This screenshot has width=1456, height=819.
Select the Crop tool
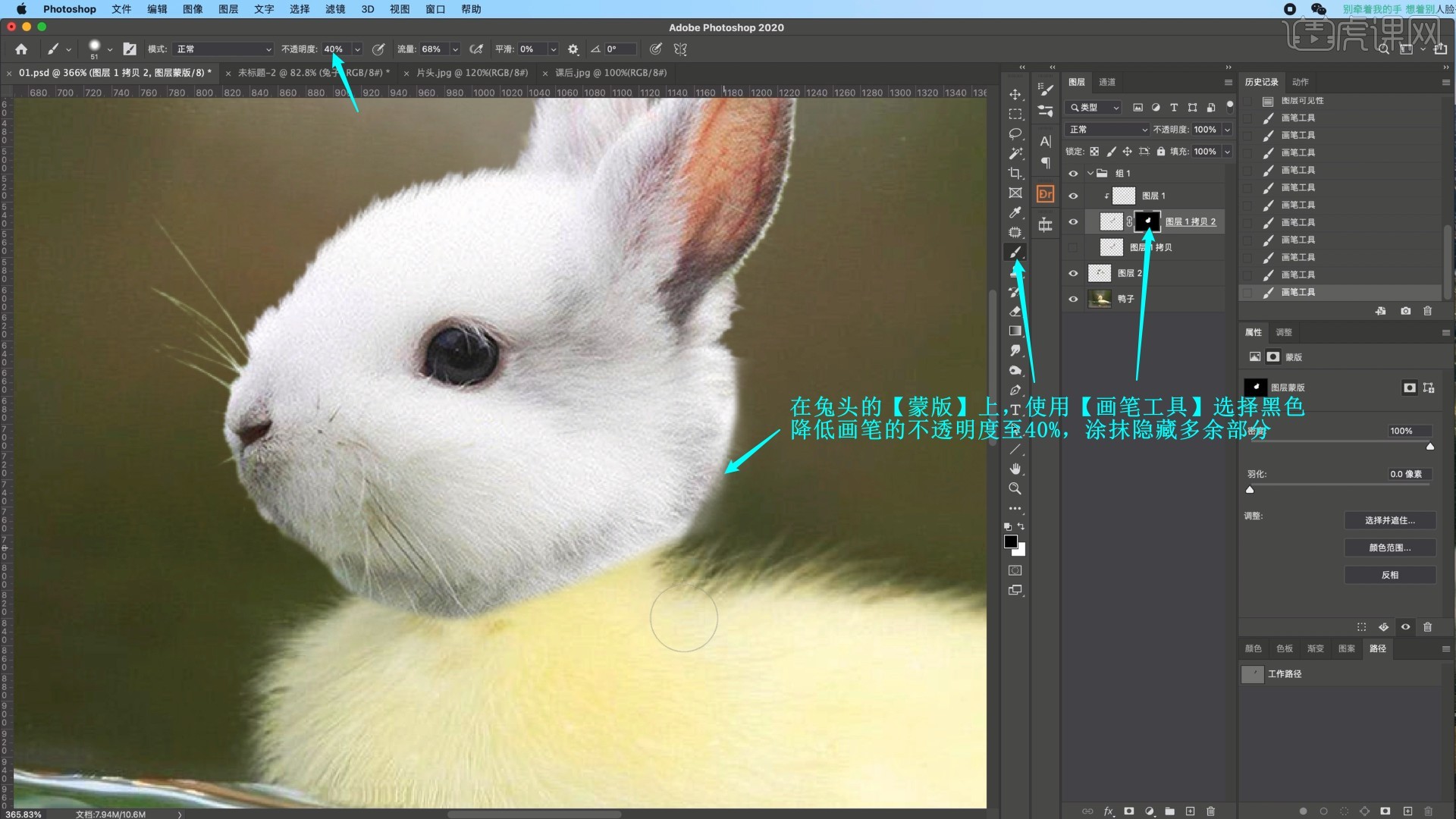[1015, 173]
